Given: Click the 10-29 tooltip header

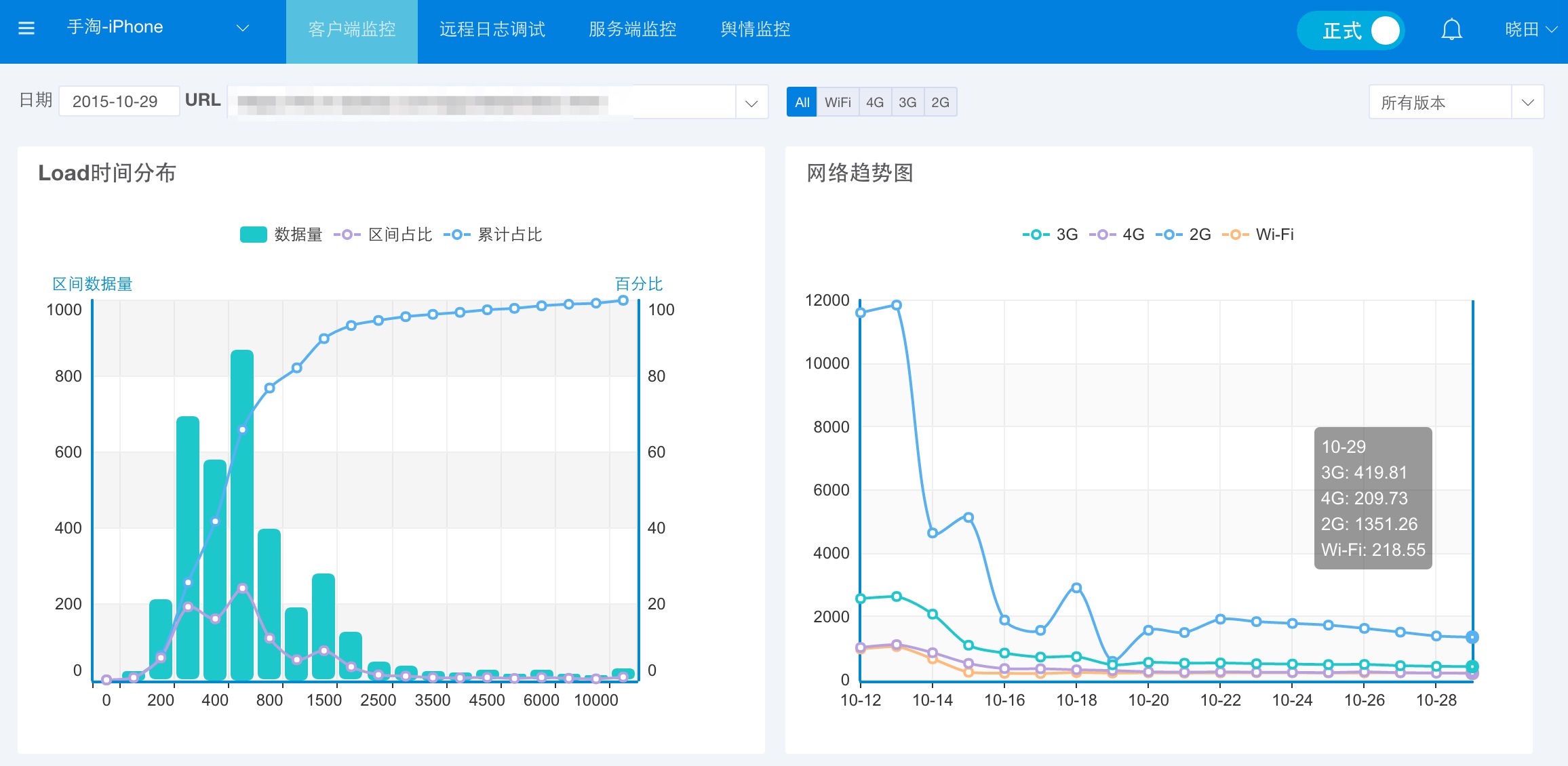Looking at the screenshot, I should point(1344,447).
